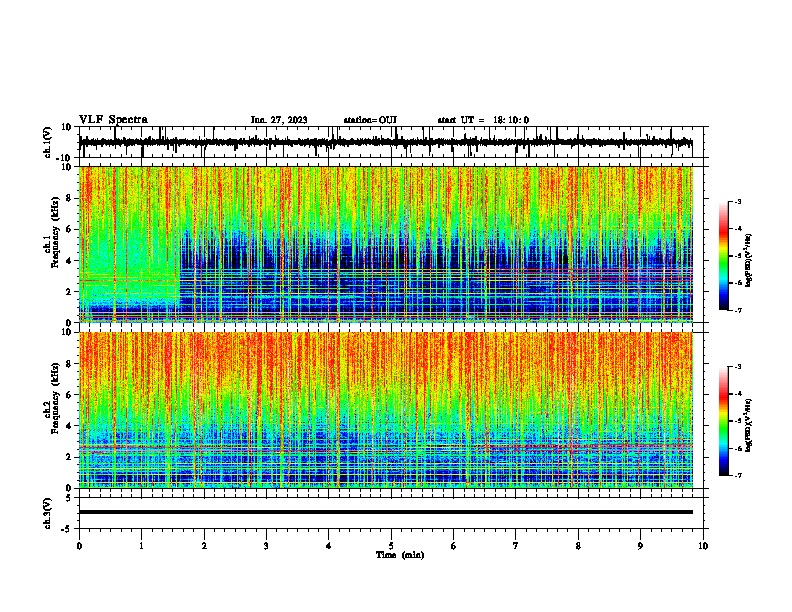
Task: Click the time axis tick label "0"
Action: [x=79, y=546]
